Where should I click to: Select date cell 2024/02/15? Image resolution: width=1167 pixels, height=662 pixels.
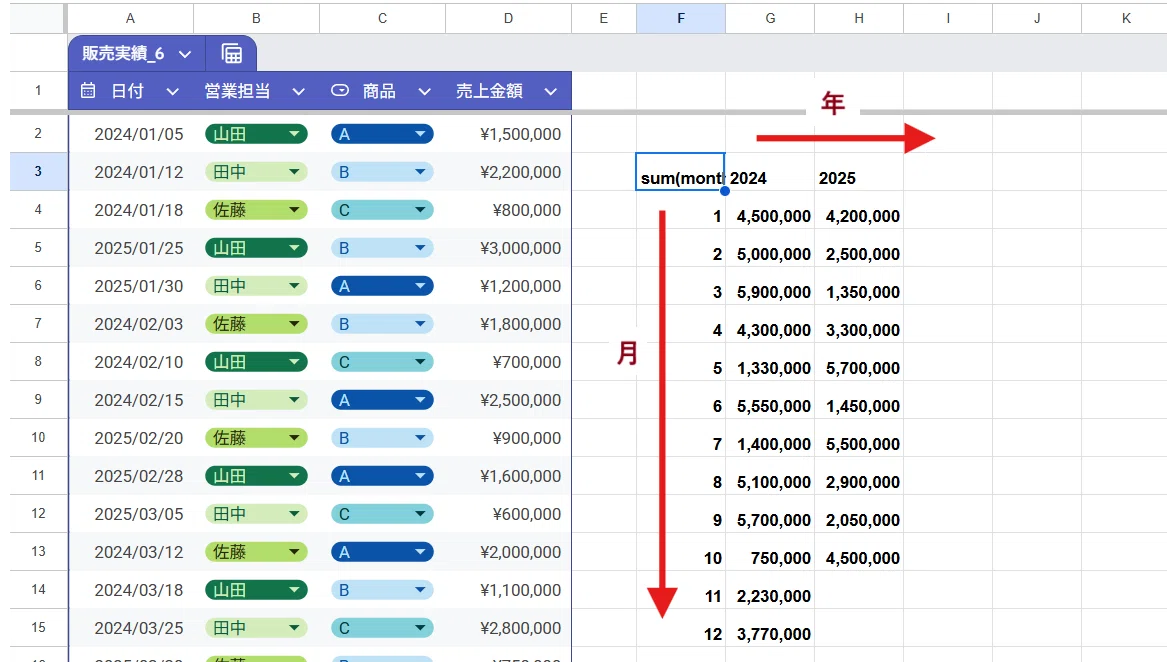131,400
